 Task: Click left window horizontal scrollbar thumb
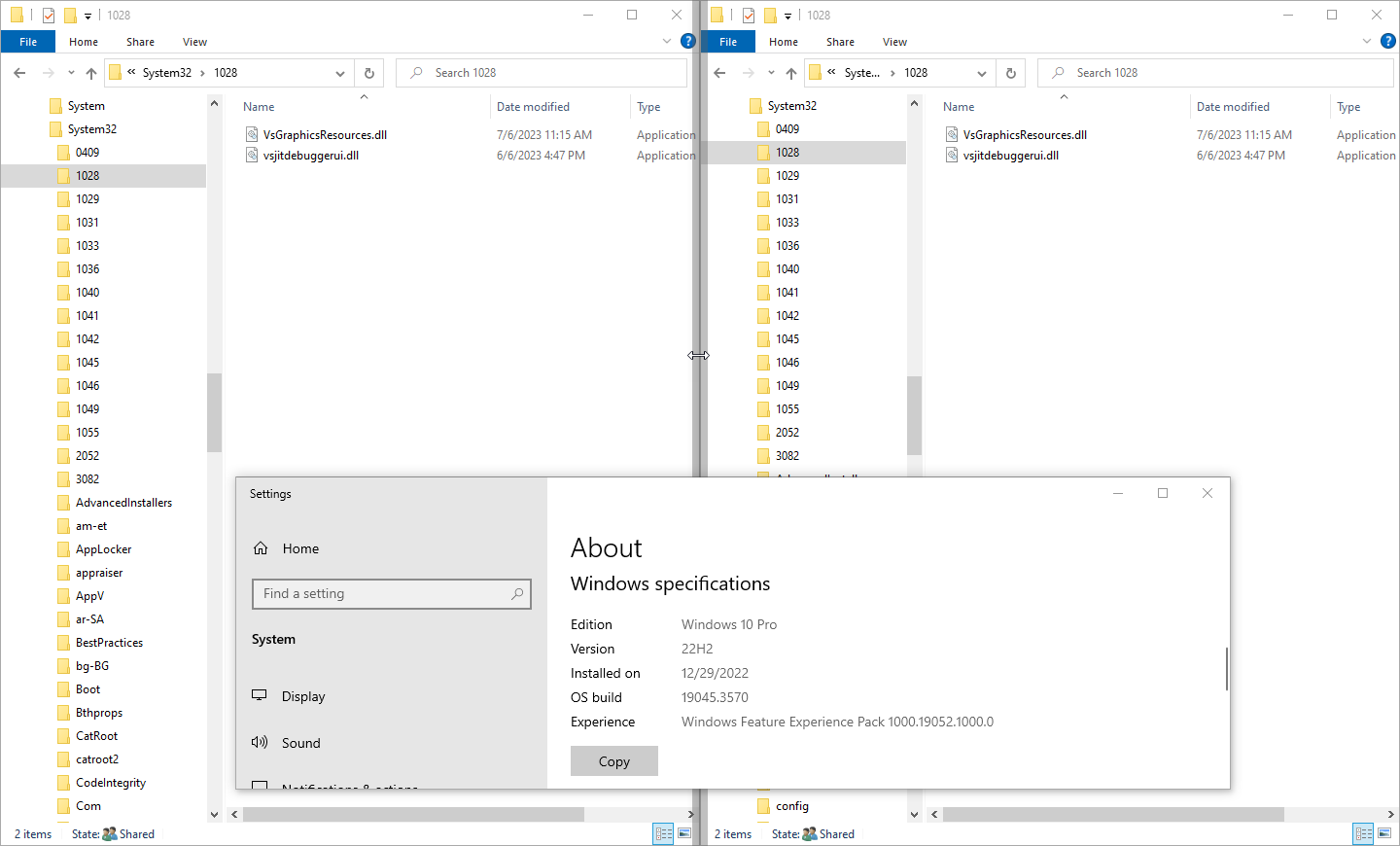413,814
